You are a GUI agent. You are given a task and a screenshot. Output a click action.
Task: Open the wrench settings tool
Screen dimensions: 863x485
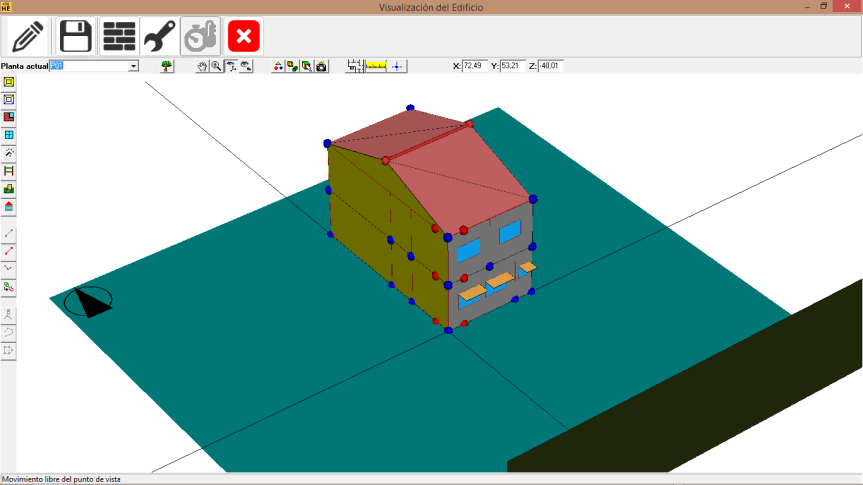click(x=160, y=37)
